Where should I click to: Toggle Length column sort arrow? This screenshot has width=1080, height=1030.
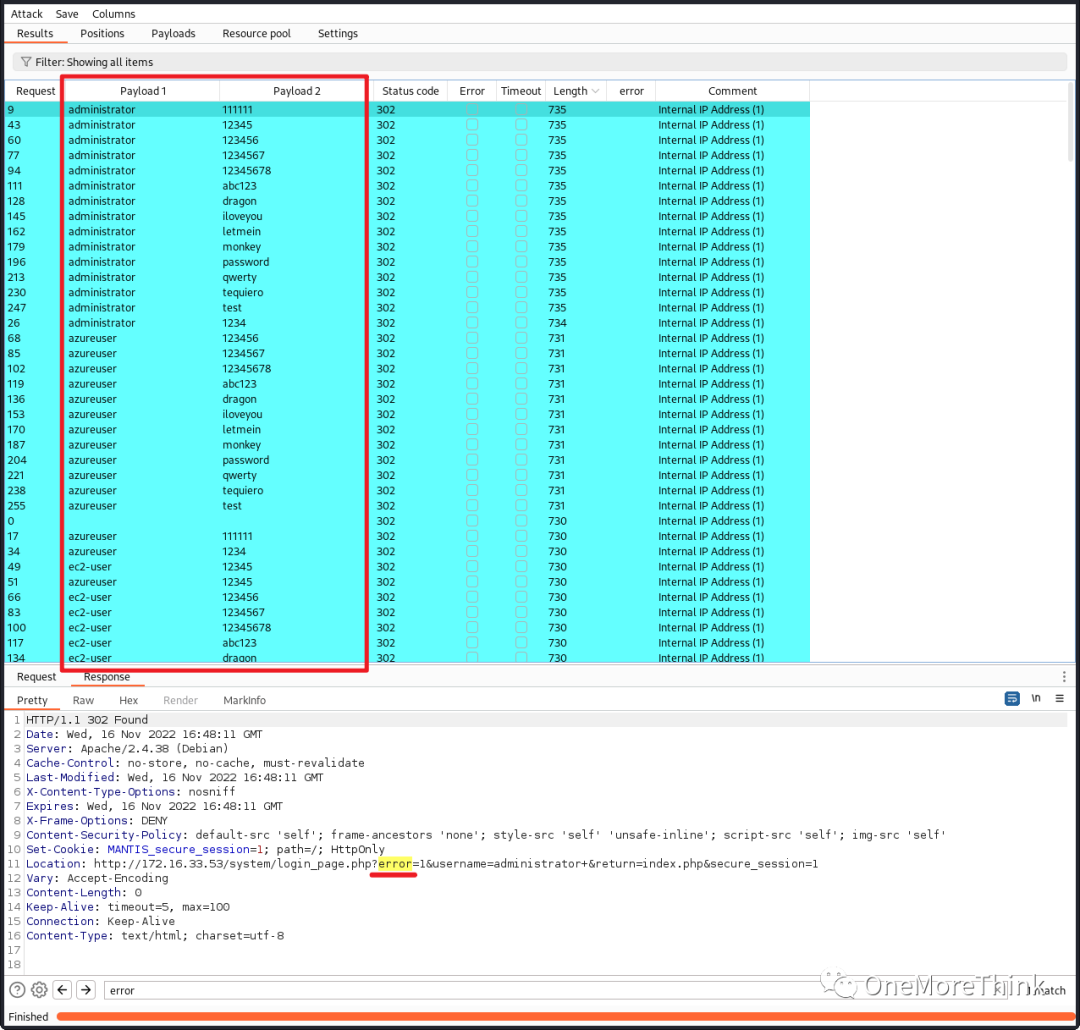pos(595,91)
